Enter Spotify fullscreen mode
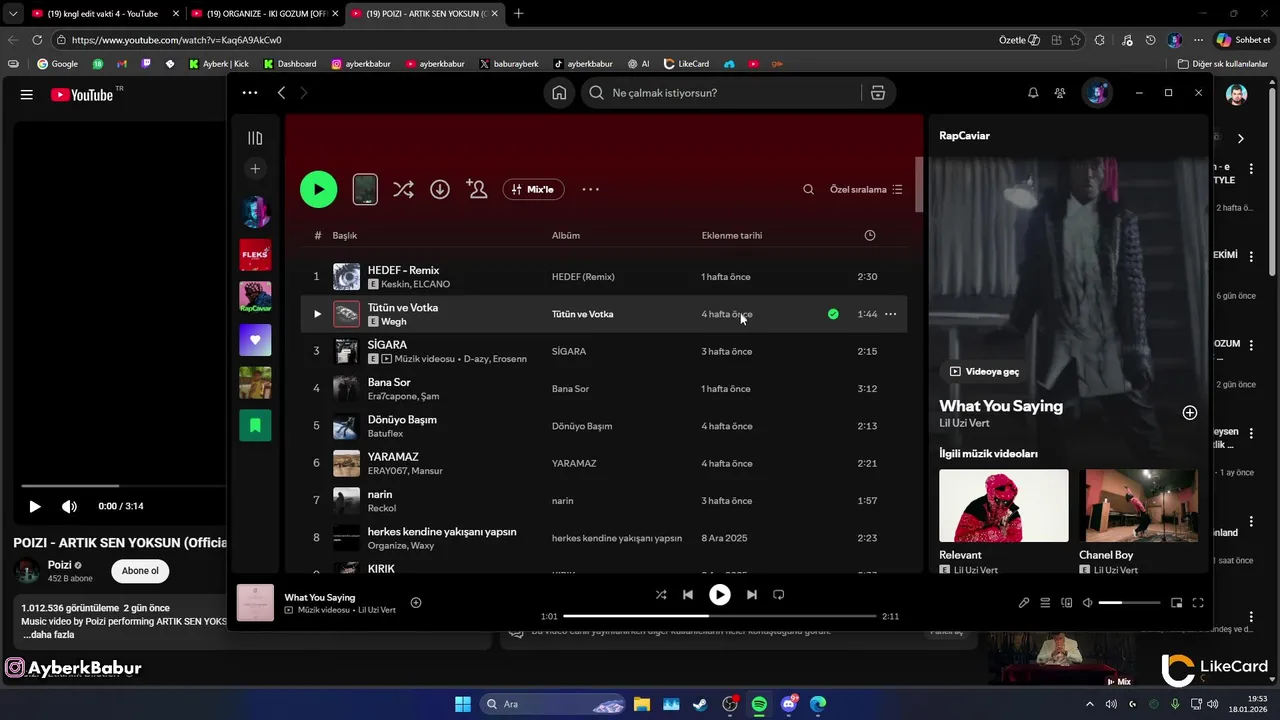The width and height of the screenshot is (1280, 720). pos(1198,603)
